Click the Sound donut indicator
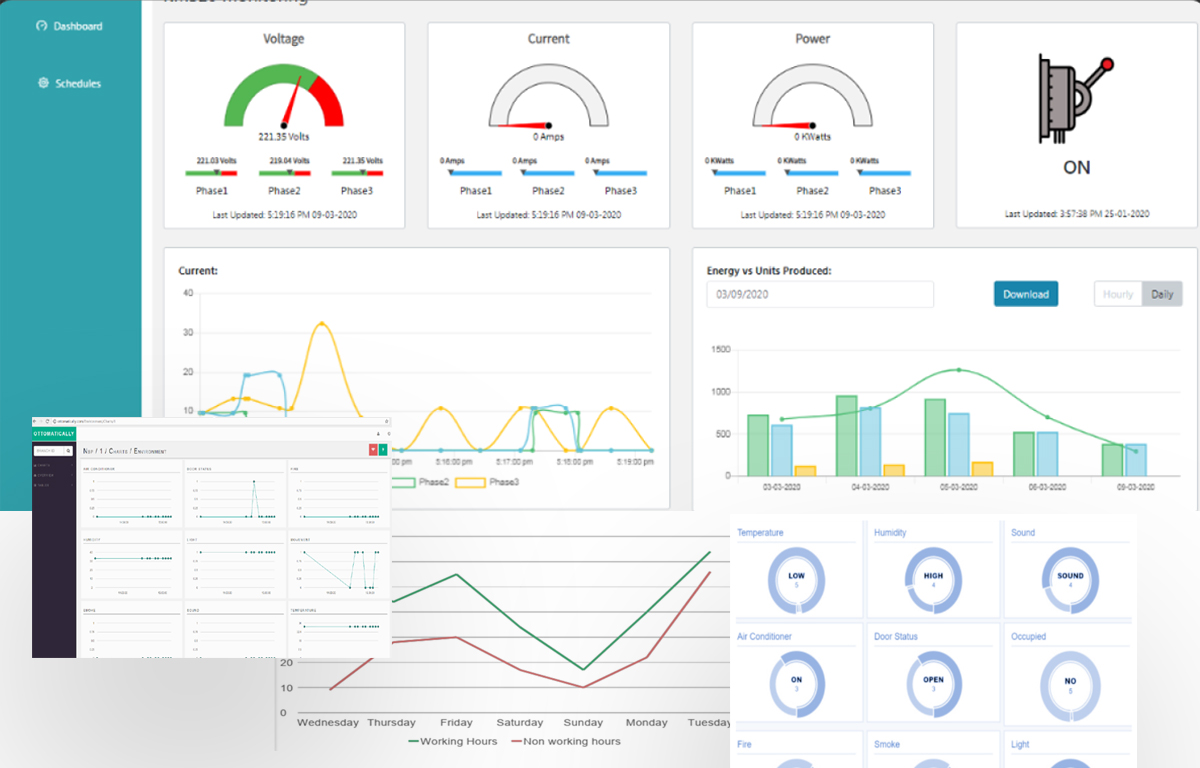This screenshot has width=1200, height=768. click(x=1070, y=579)
